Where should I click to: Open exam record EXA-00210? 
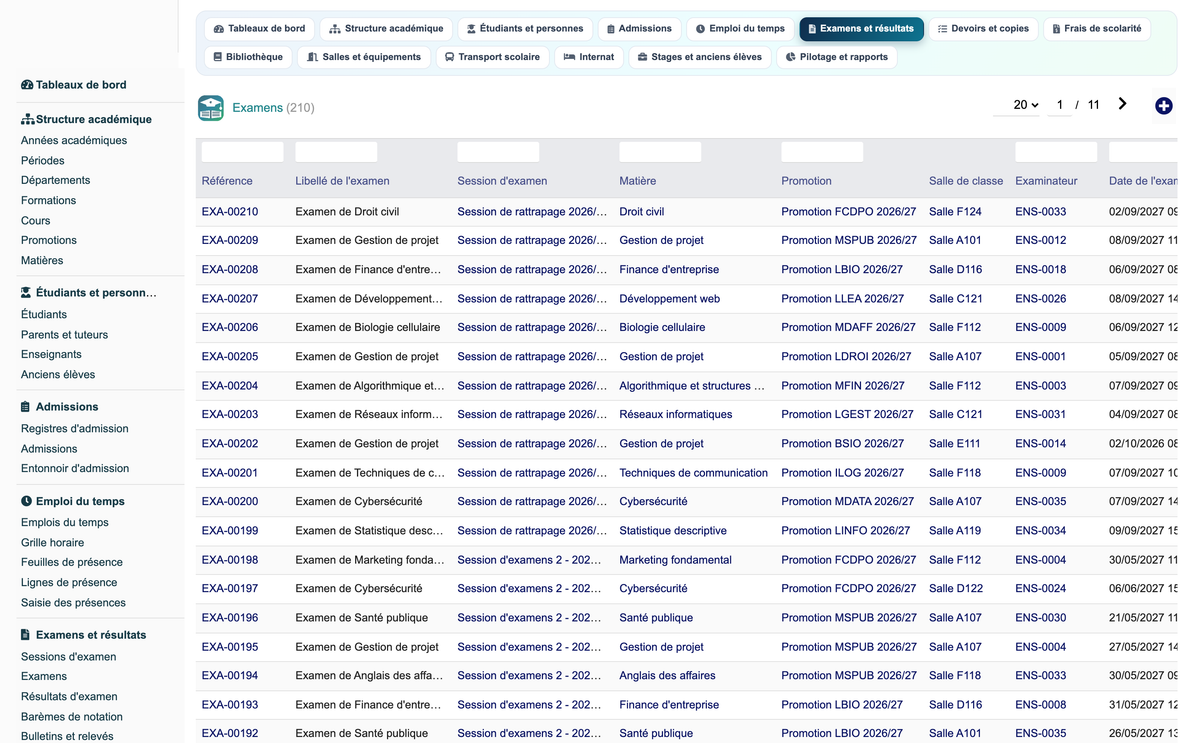point(230,212)
